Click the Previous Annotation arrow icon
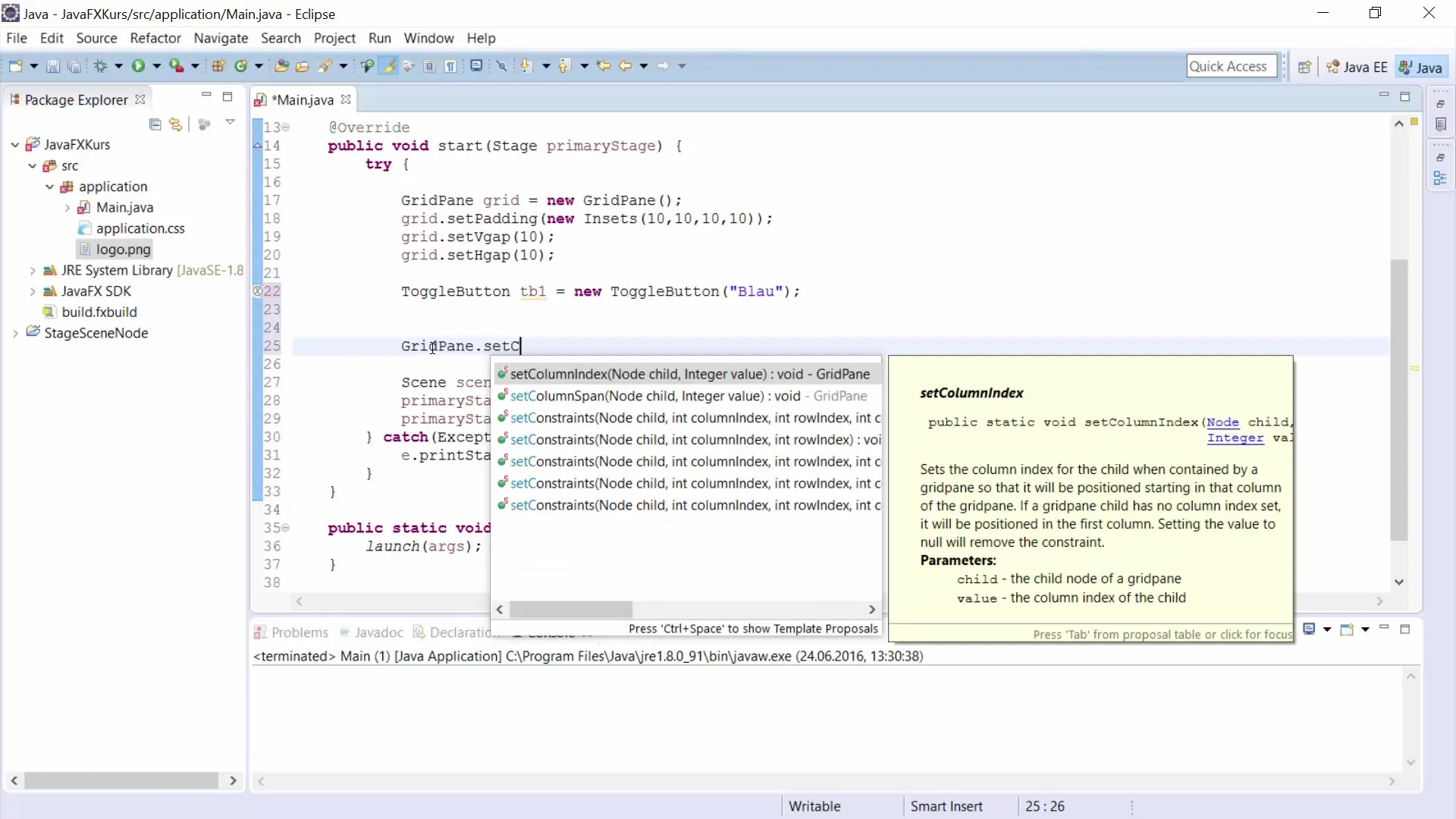 (x=563, y=66)
